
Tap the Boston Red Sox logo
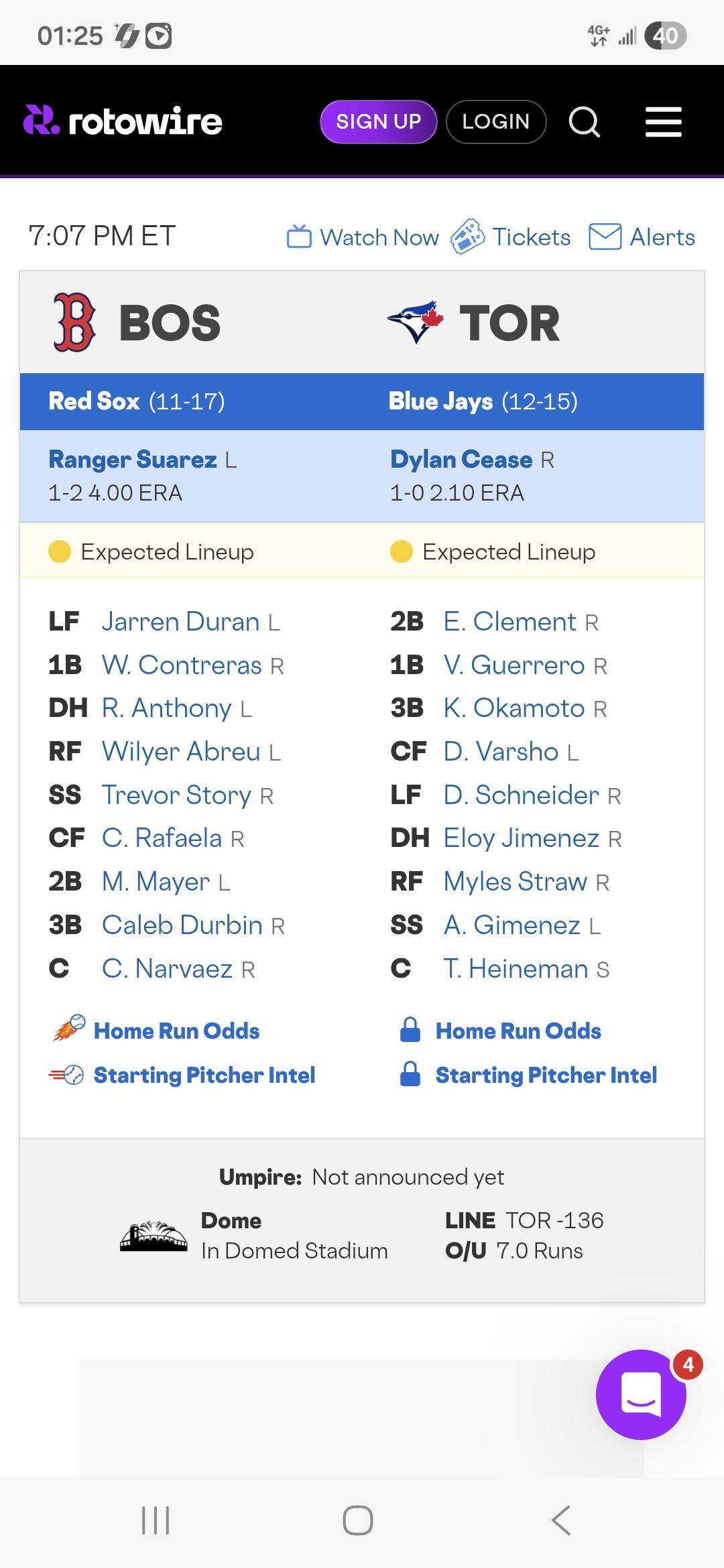click(74, 322)
